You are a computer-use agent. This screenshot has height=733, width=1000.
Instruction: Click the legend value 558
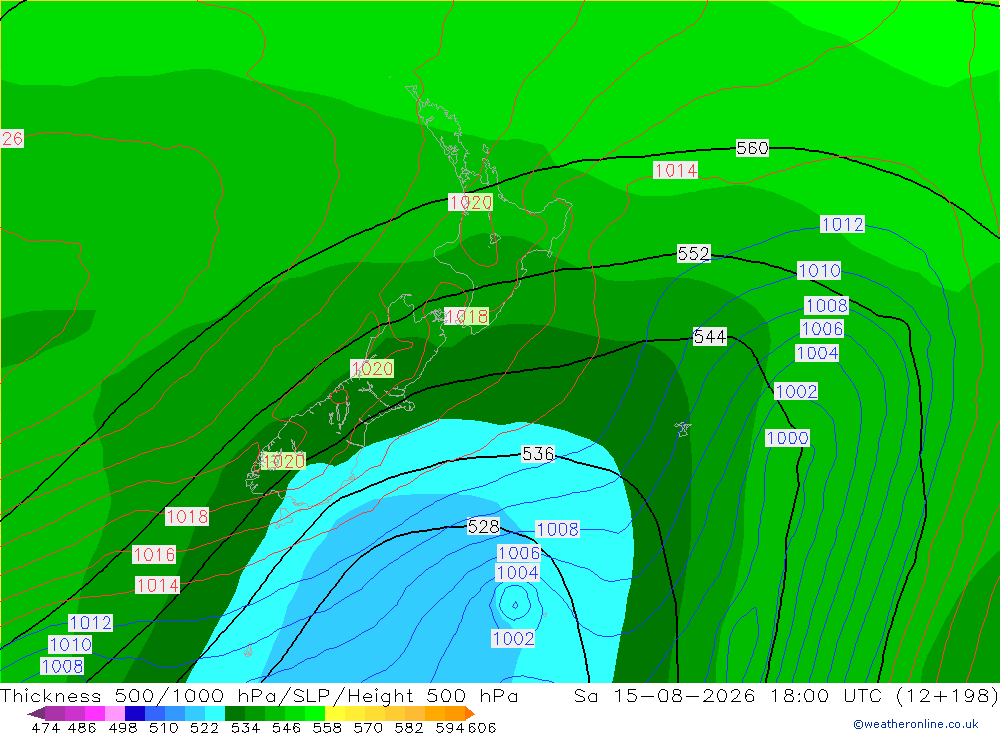point(327,727)
